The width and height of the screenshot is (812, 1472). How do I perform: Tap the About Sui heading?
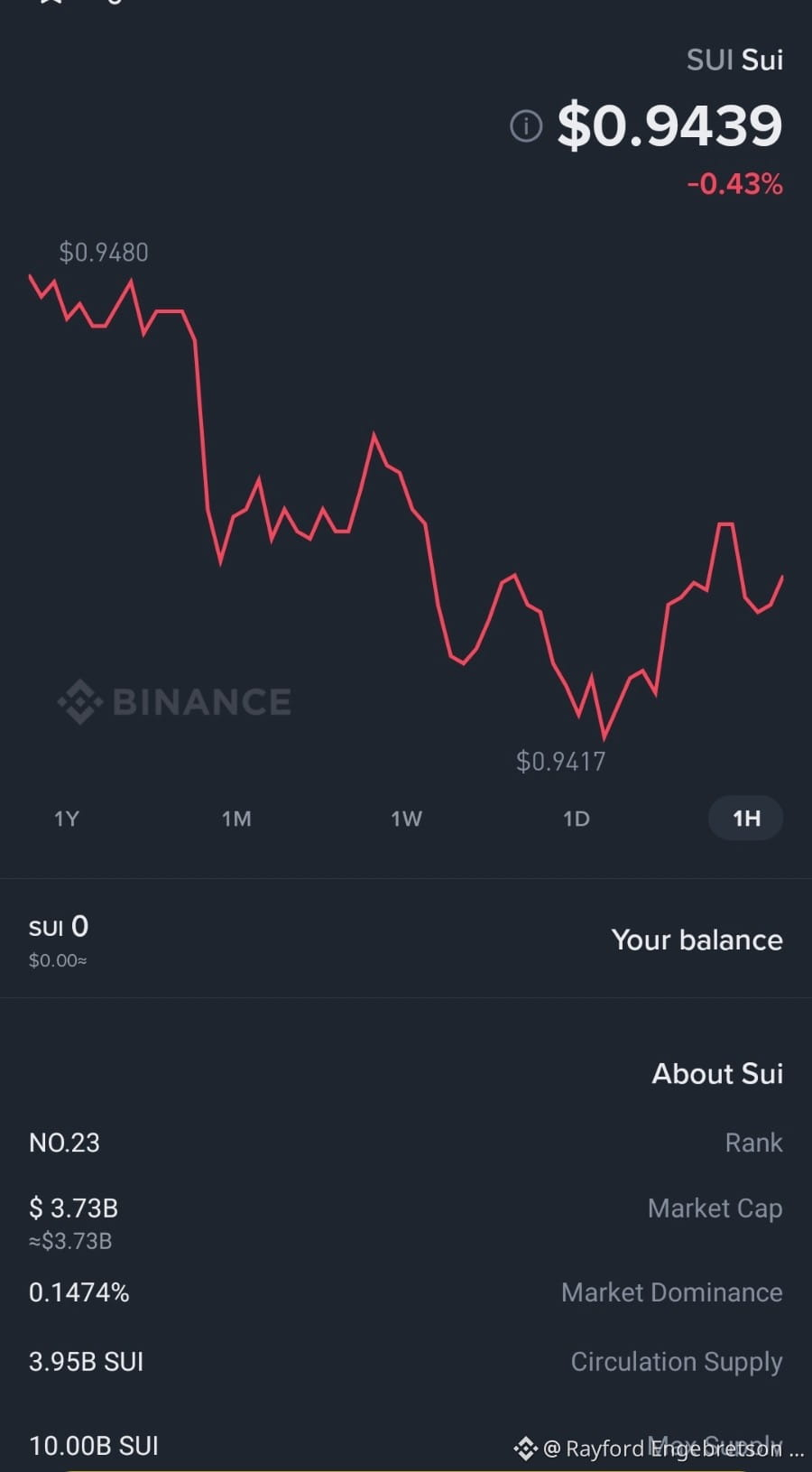point(717,1073)
